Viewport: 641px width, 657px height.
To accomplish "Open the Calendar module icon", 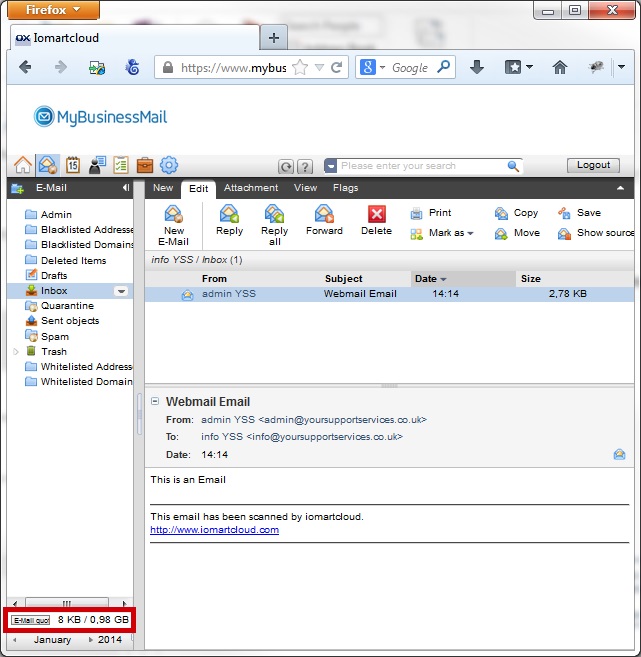I will (x=73, y=165).
